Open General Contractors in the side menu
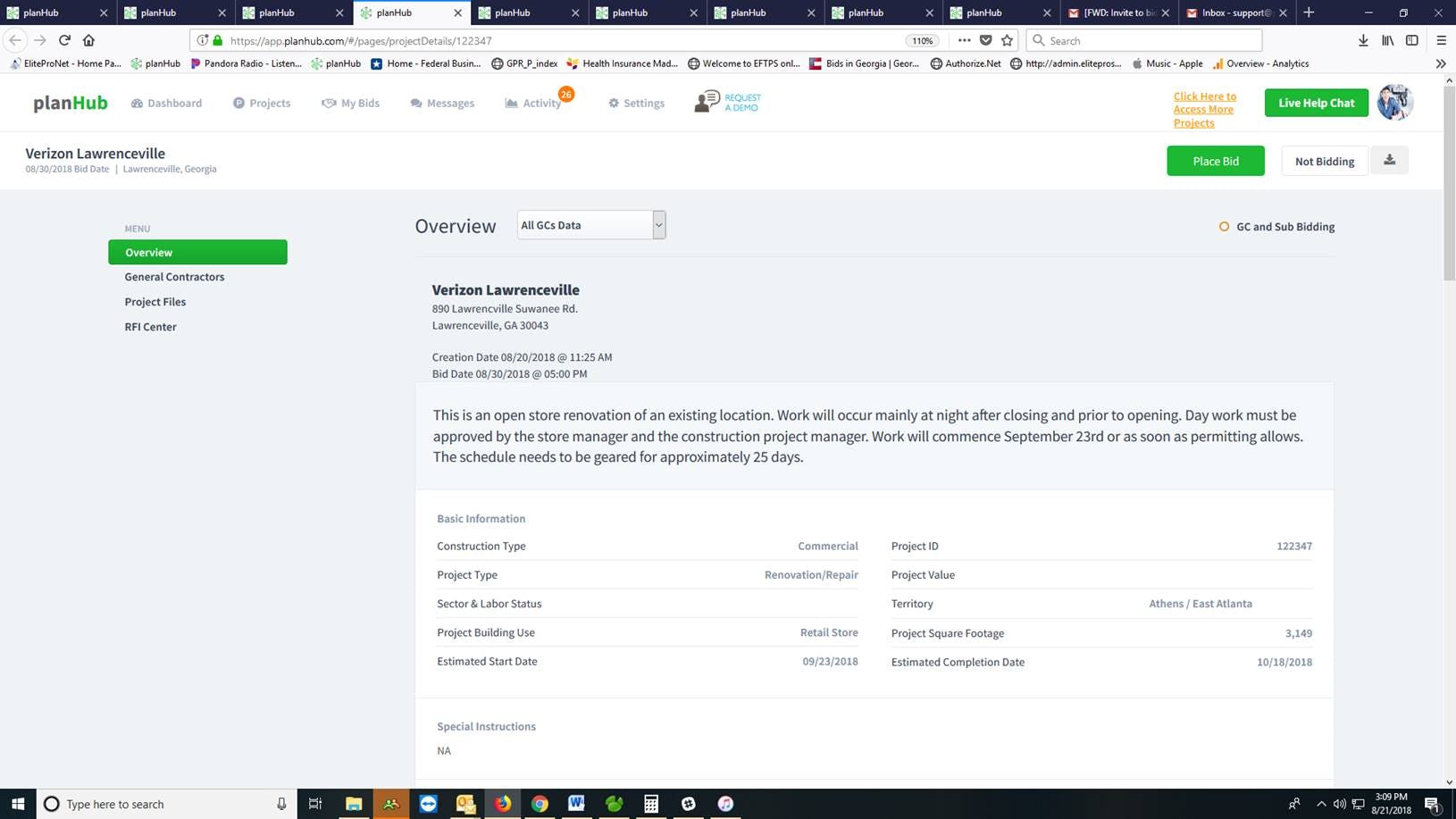 (x=174, y=277)
